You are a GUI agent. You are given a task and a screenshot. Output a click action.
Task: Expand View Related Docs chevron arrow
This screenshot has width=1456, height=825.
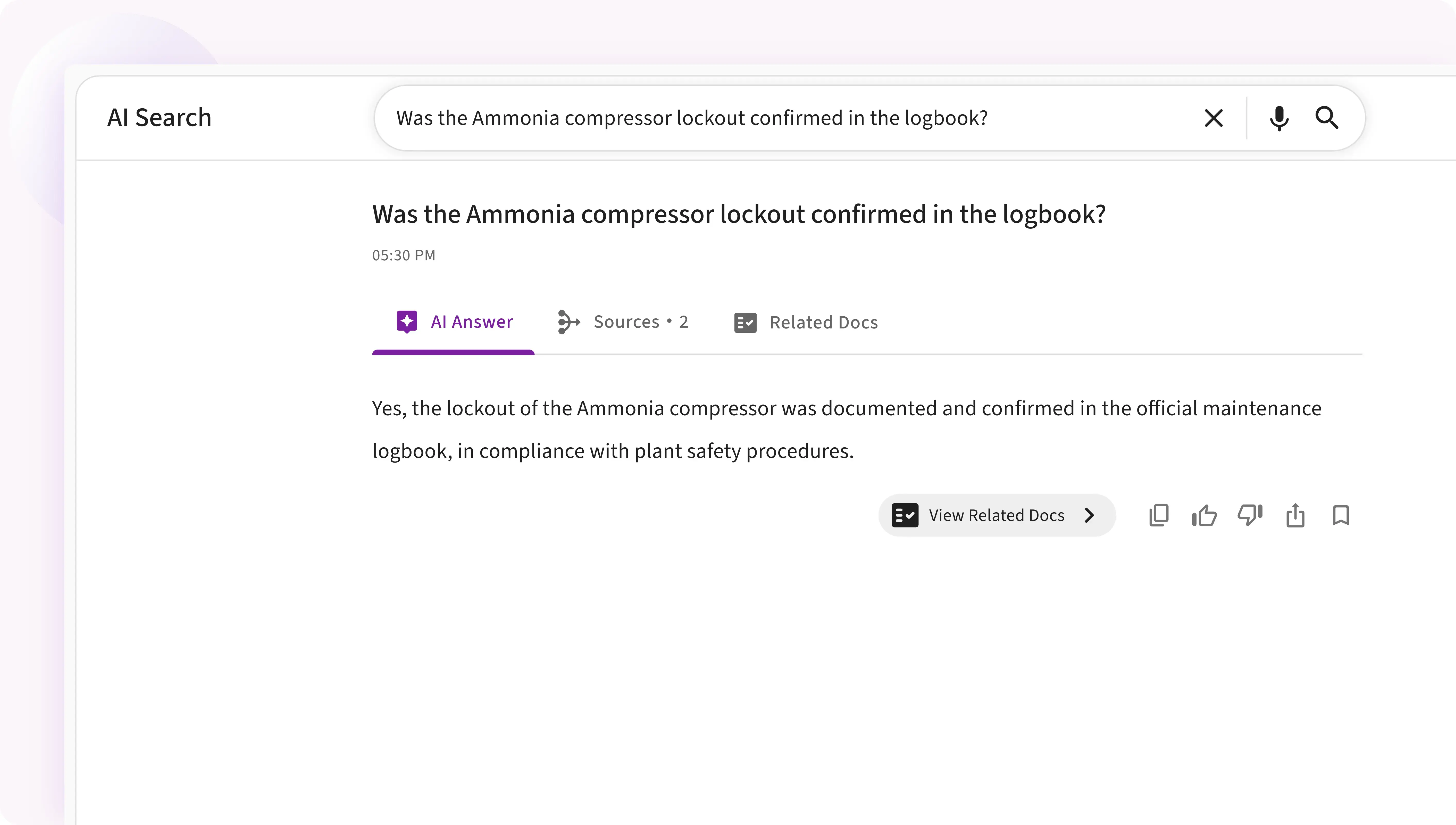point(1089,516)
